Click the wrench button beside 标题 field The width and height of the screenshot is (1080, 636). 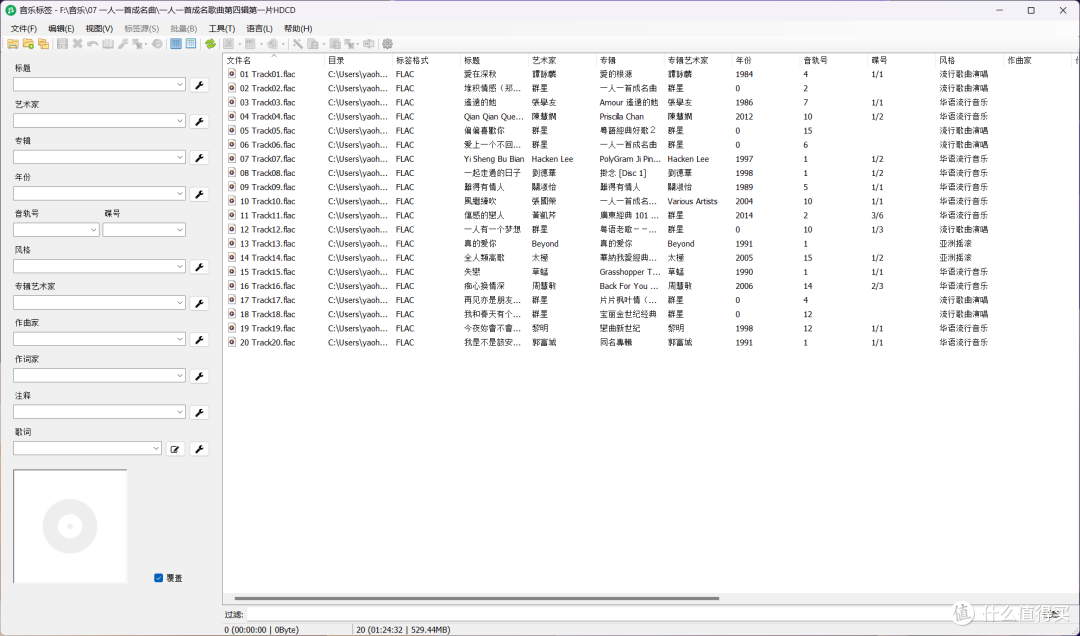tap(199, 85)
